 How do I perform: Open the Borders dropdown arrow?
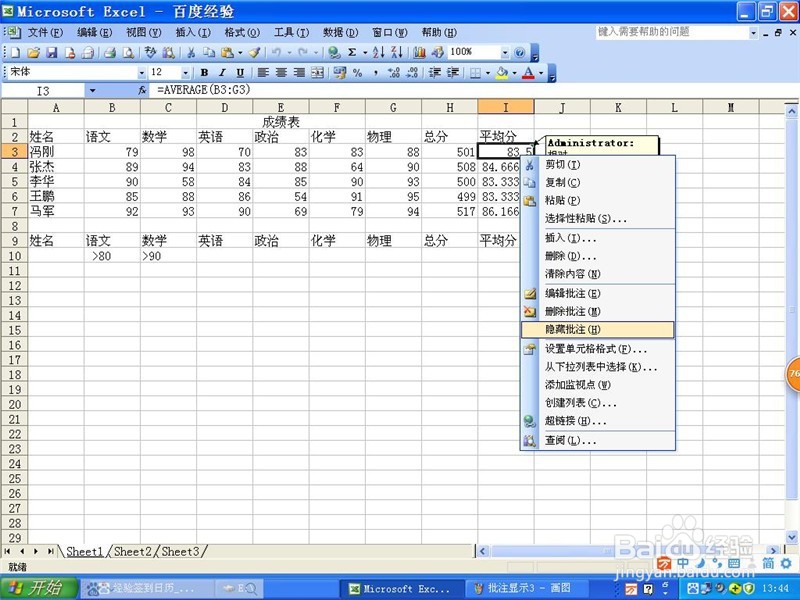[x=488, y=73]
